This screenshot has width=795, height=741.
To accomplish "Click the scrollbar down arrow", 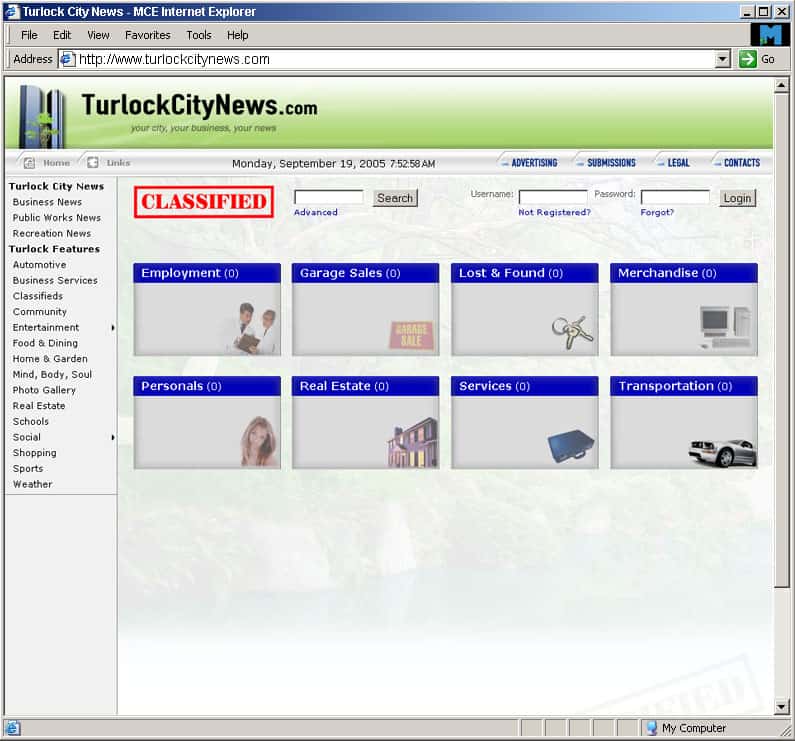I will [x=781, y=705].
